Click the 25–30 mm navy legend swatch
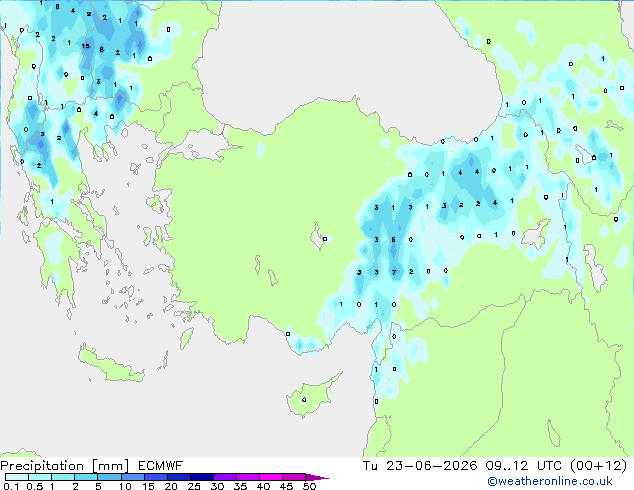The image size is (634, 490). pyautogui.click(x=201, y=477)
